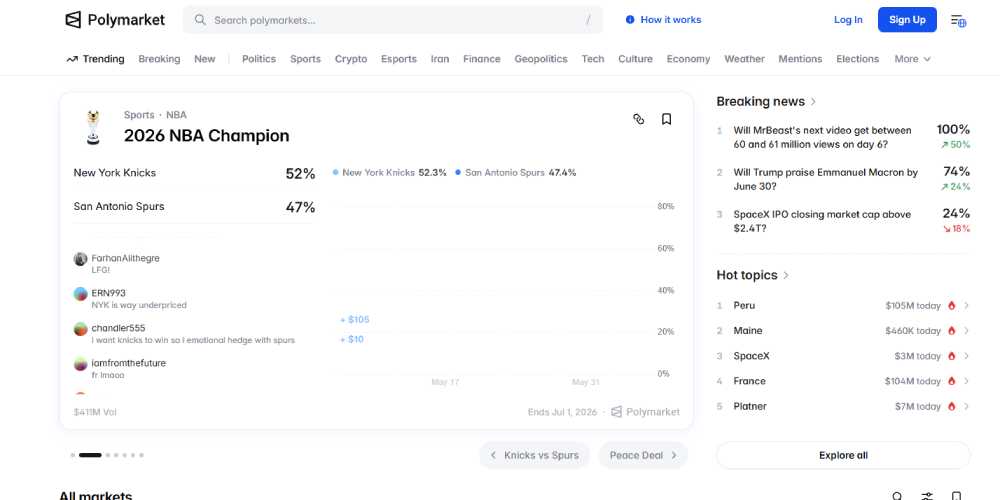1000x500 pixels.
Task: Expand the More categories dropdown
Action: click(x=912, y=59)
